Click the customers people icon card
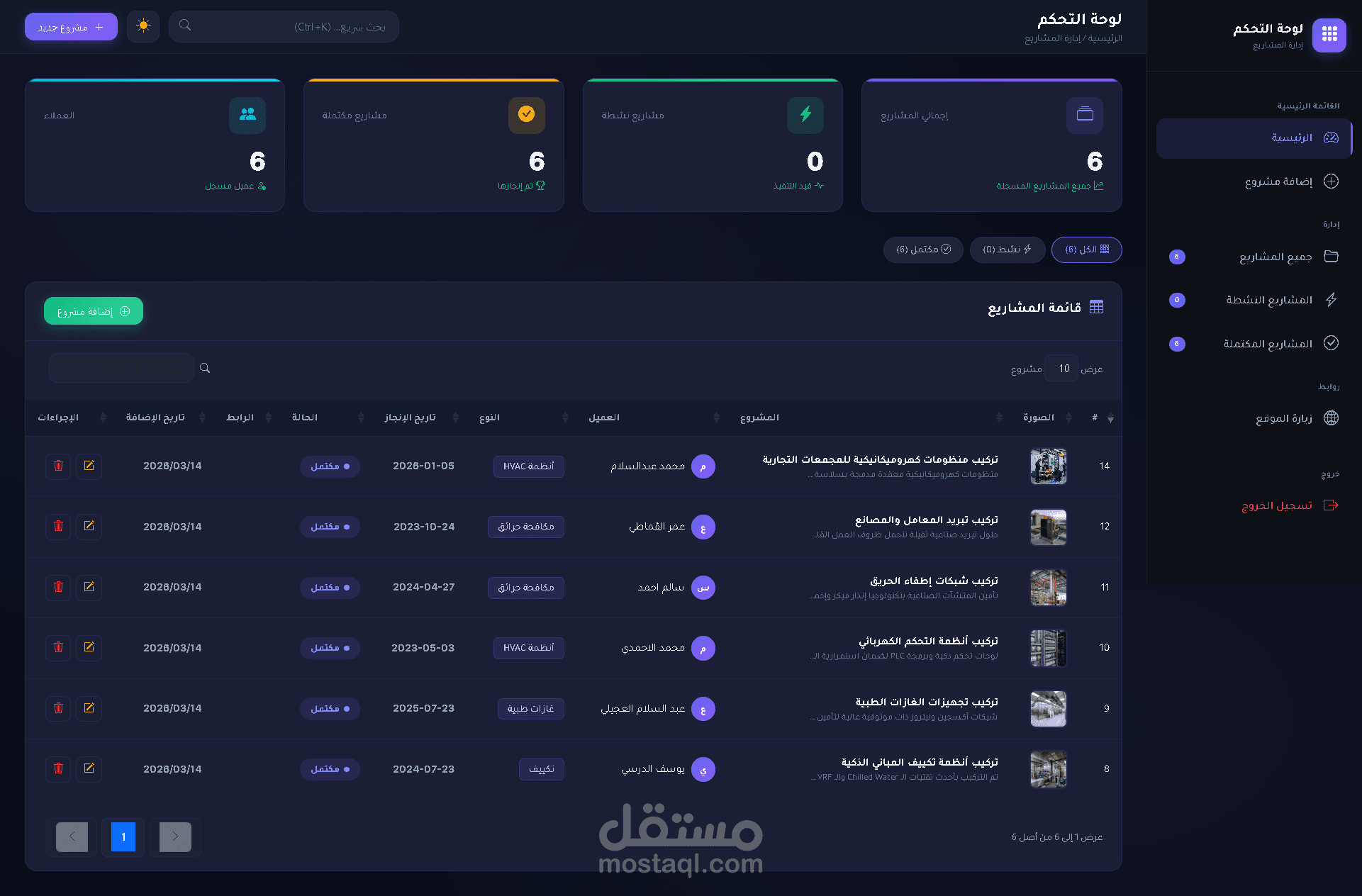The width and height of the screenshot is (1362, 896). [x=247, y=115]
